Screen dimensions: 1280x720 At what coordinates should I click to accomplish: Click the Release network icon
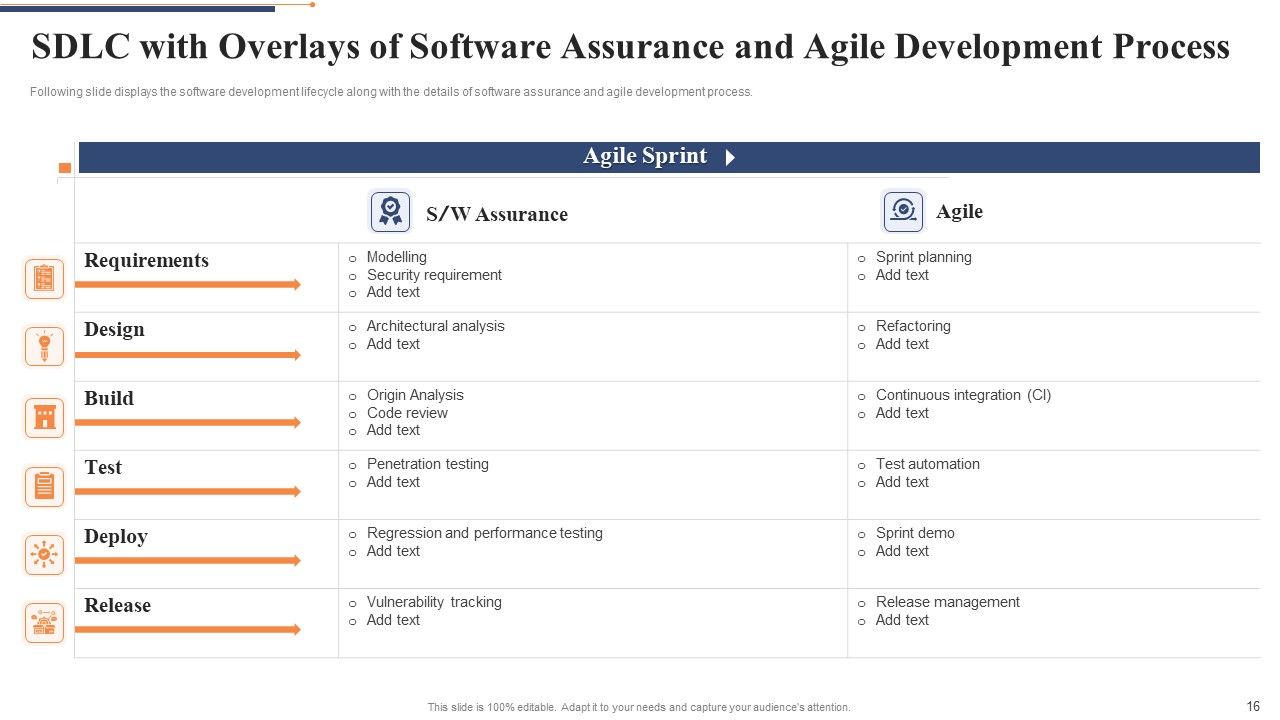tap(44, 623)
